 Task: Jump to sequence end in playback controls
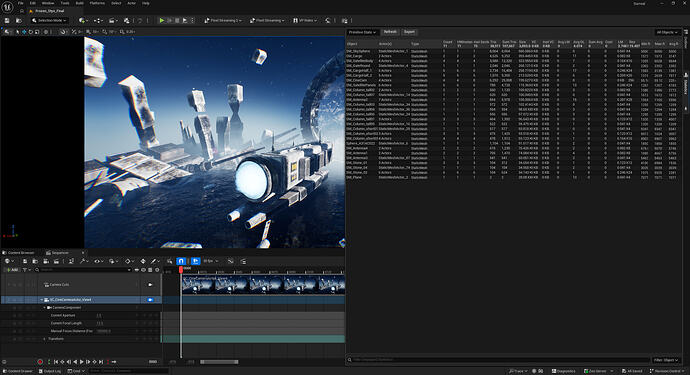click(x=101, y=362)
